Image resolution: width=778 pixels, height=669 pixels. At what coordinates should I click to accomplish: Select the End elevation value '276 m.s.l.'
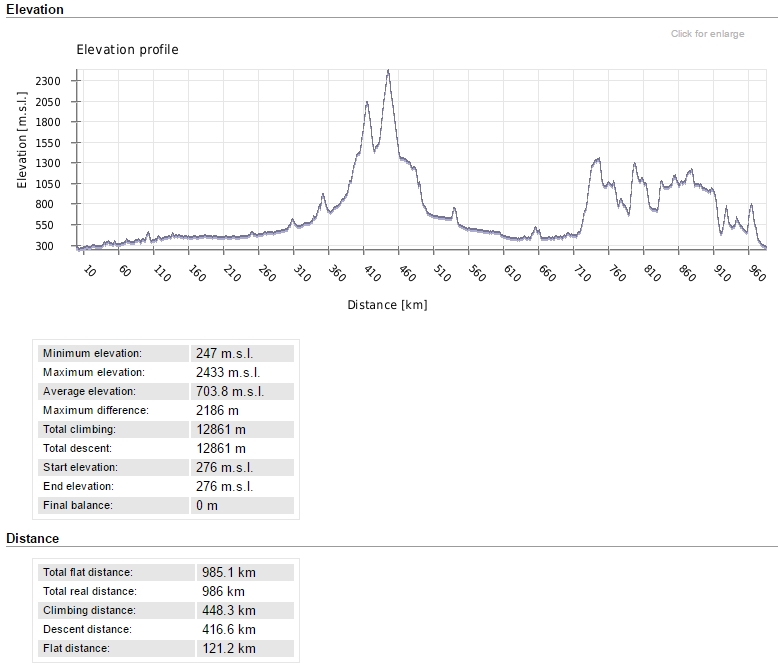point(224,486)
